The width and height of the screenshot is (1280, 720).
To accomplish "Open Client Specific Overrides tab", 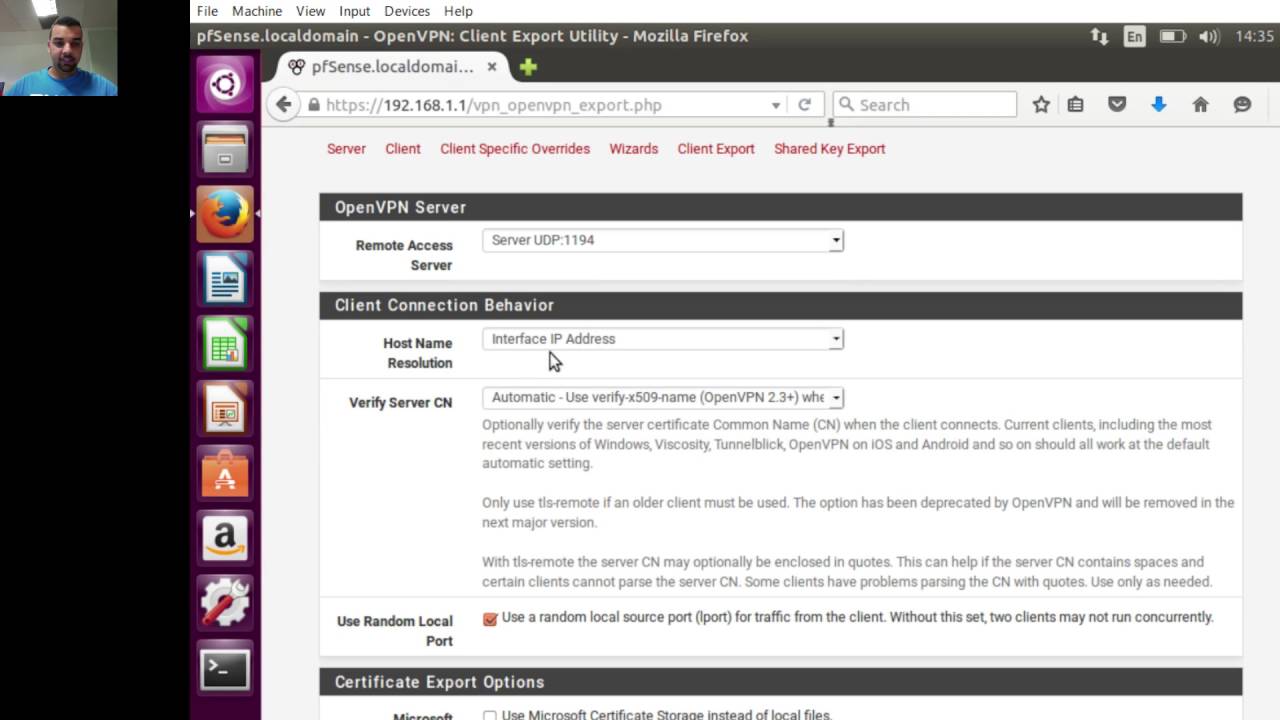I will point(515,149).
